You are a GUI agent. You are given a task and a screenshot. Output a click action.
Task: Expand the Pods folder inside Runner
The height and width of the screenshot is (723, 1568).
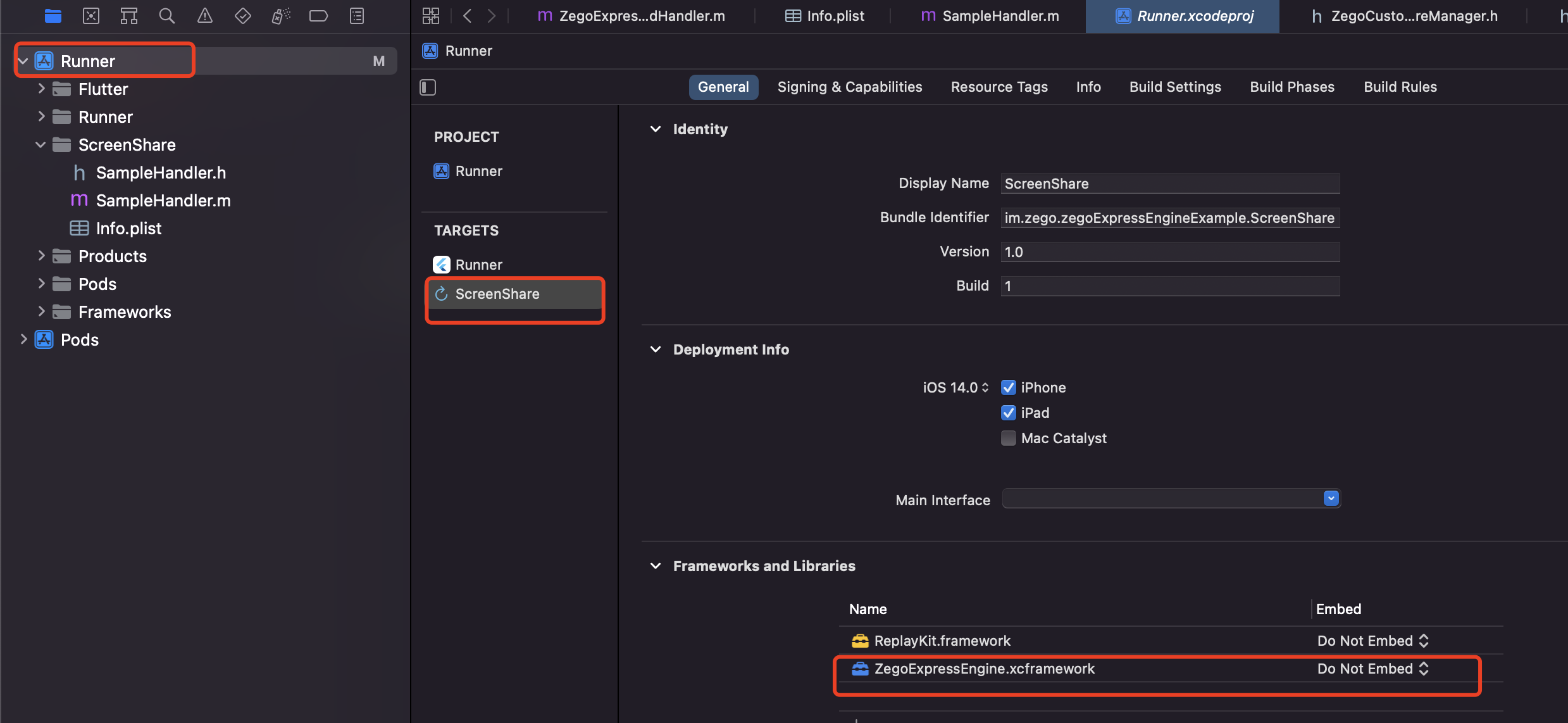click(x=41, y=284)
